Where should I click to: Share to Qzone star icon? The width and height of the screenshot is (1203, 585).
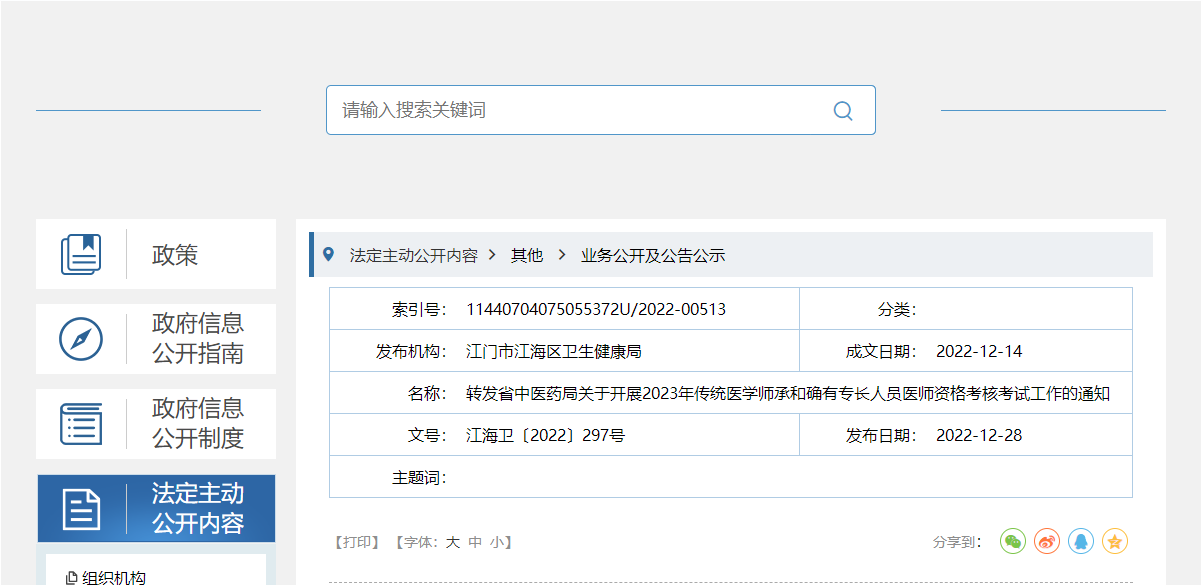pyautogui.click(x=1115, y=541)
